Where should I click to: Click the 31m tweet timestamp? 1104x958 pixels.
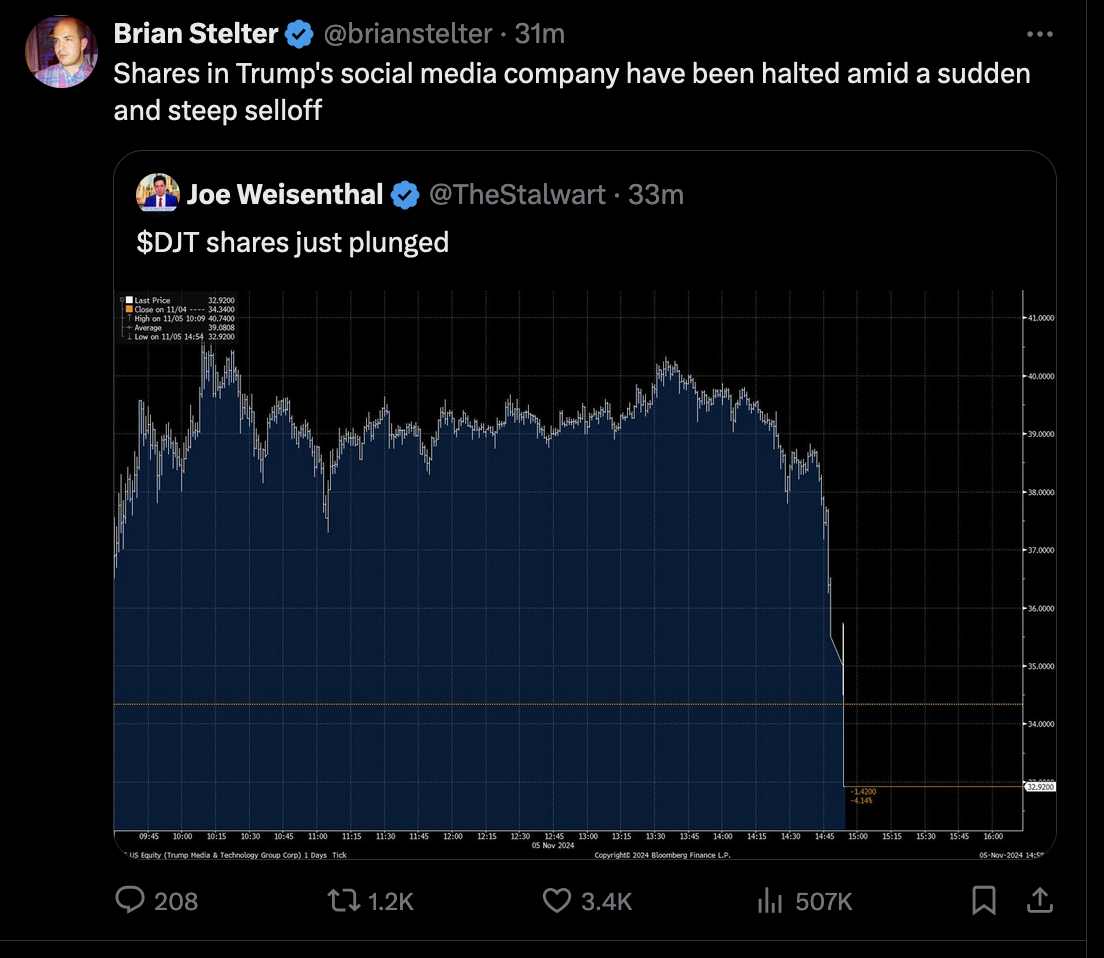(x=540, y=34)
